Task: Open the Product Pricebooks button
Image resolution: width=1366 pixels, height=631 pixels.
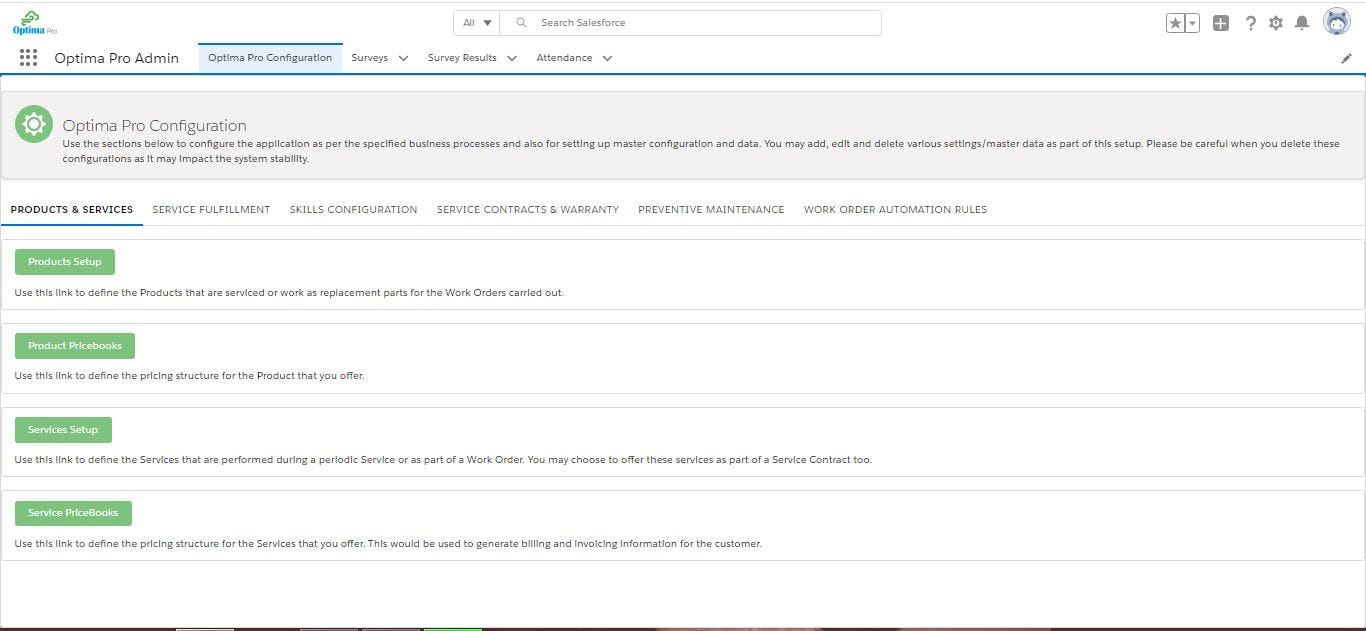Action: 74,345
